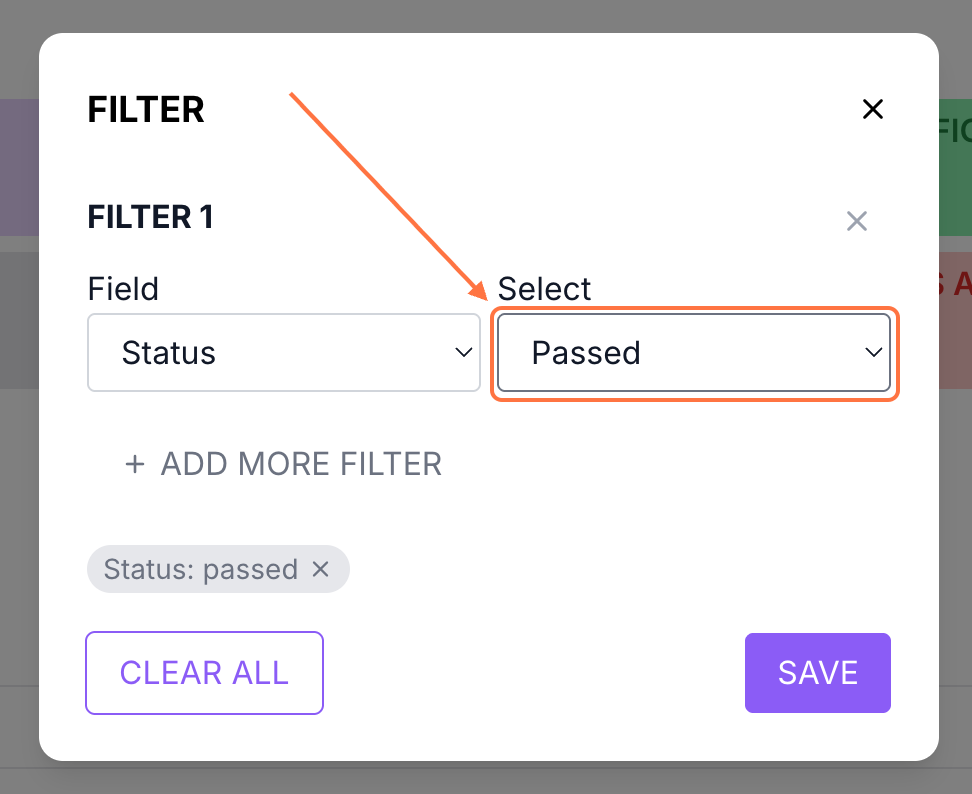Save the filter with the SAVE button
This screenshot has height=794, width=972.
(817, 673)
